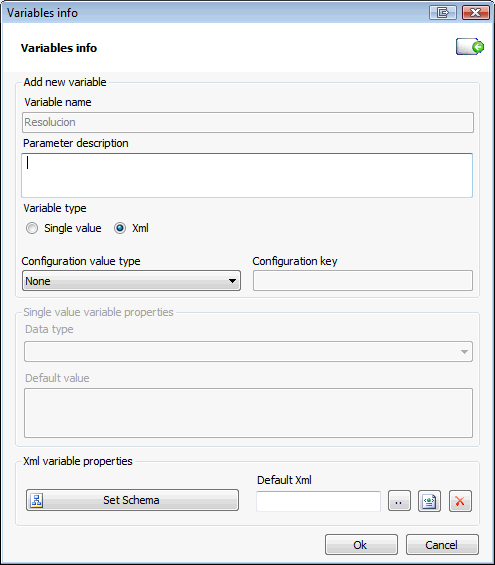Click the variable icon with green arrow
Viewport: 495px width, 565px height.
click(x=470, y=47)
